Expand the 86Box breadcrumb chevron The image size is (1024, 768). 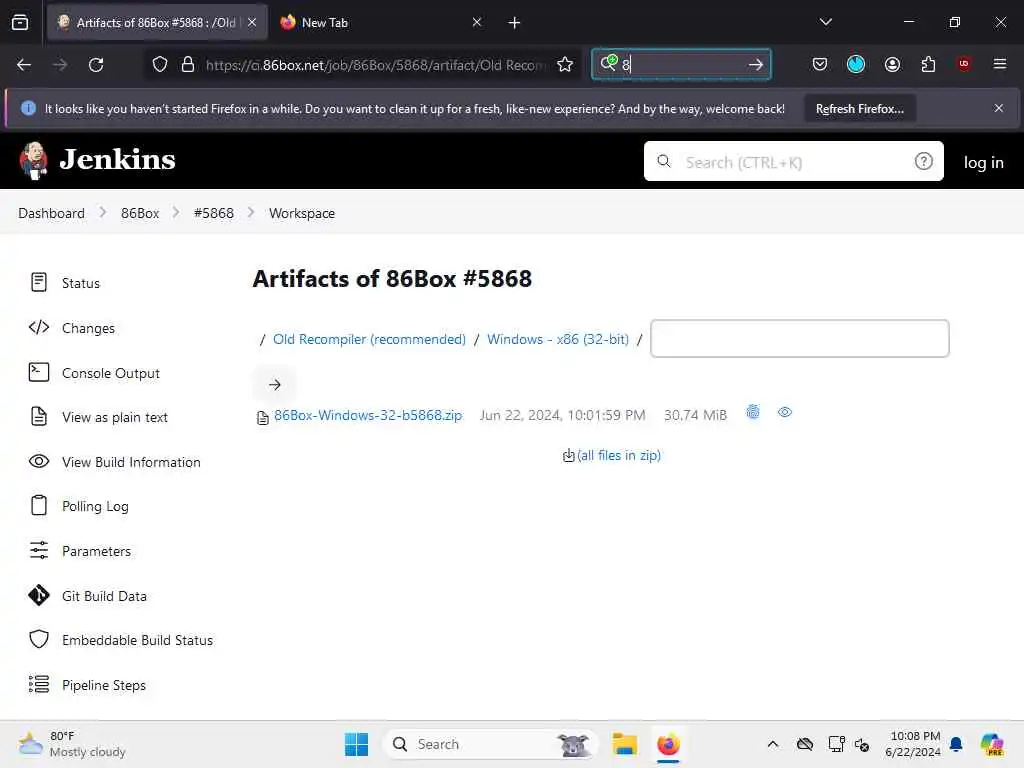coord(176,212)
